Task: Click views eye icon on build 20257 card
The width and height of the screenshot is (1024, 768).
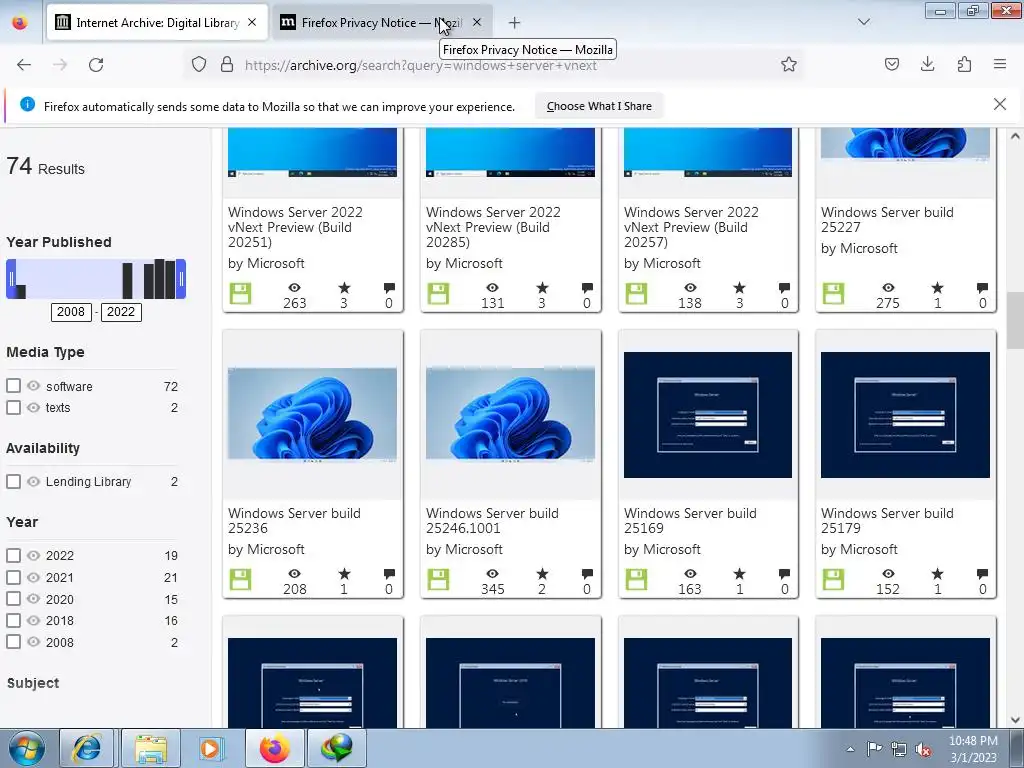Action: [690, 287]
